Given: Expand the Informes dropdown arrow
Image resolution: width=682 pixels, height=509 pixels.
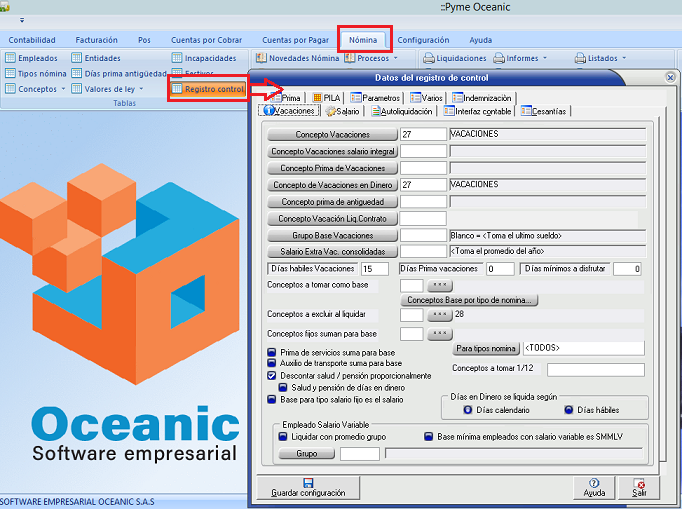Looking at the screenshot, I should [545, 58].
